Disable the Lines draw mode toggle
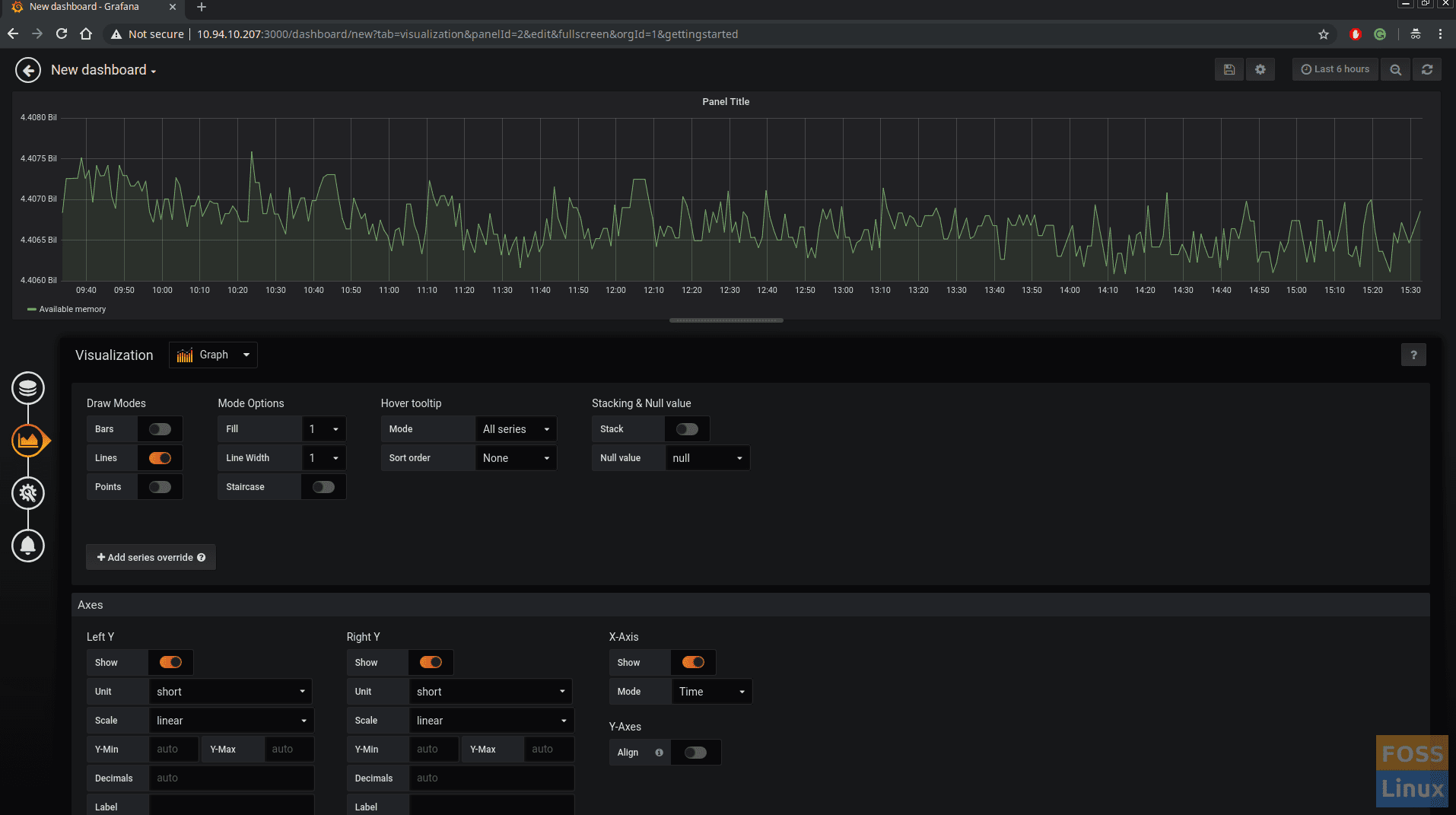Viewport: 1456px width, 815px height. [x=160, y=458]
